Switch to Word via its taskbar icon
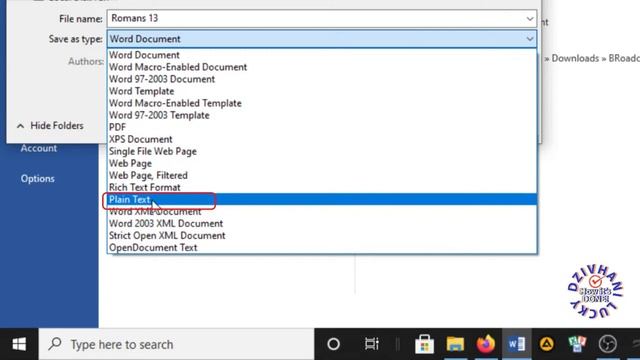This screenshot has width=640, height=360. tap(516, 344)
